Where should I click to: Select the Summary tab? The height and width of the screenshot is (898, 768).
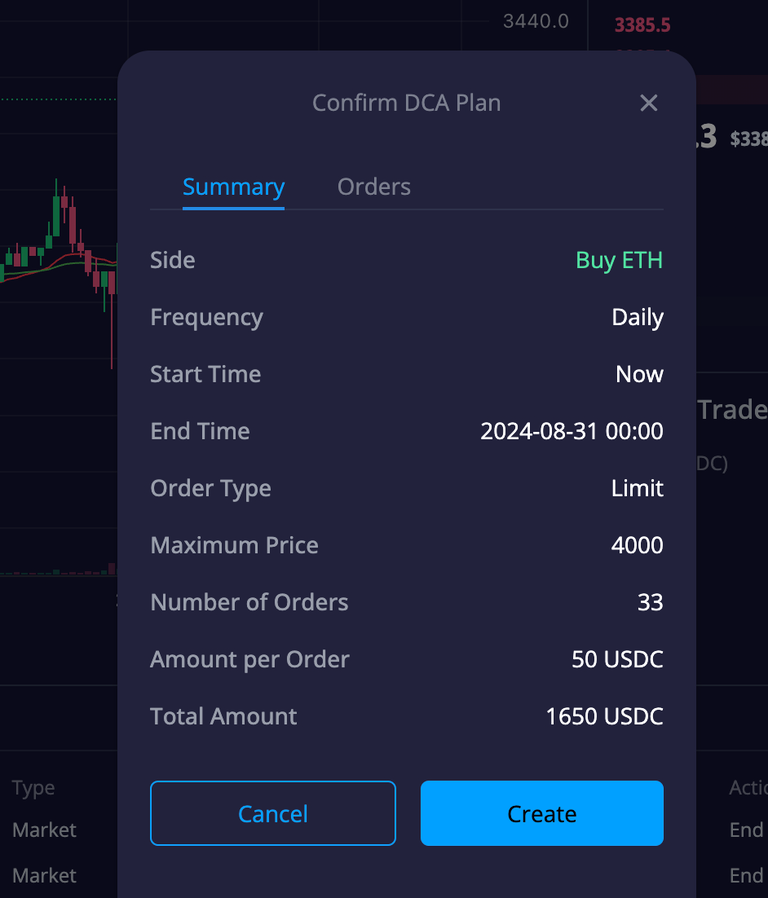click(x=233, y=187)
